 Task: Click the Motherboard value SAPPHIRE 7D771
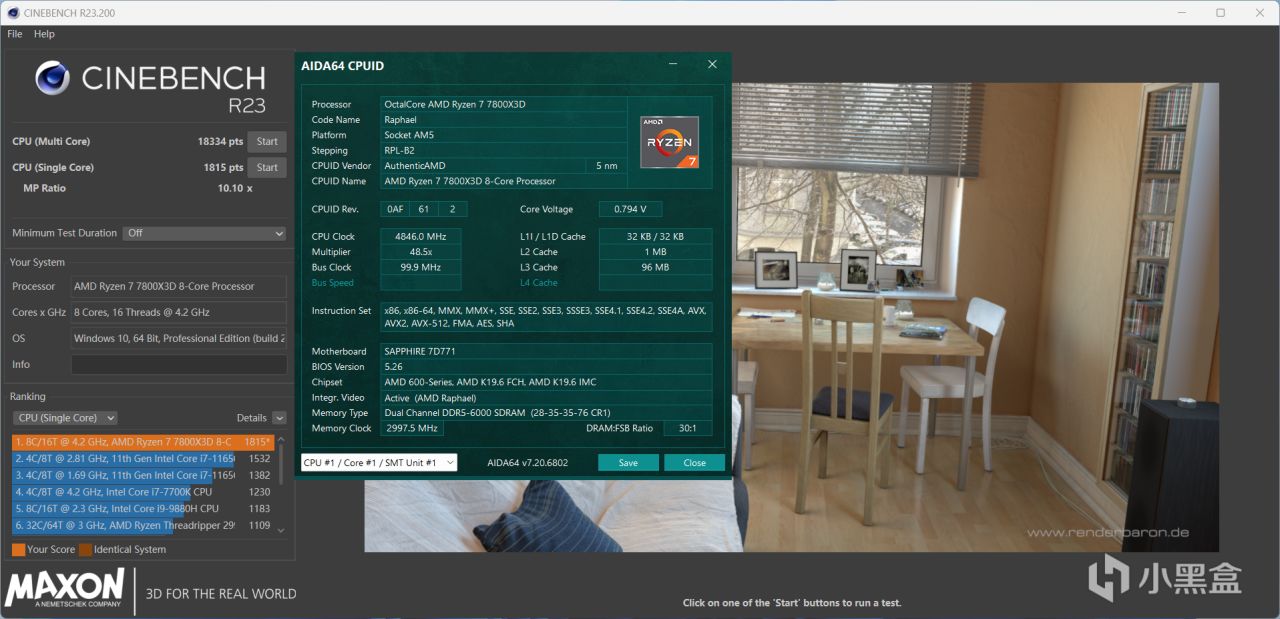546,351
